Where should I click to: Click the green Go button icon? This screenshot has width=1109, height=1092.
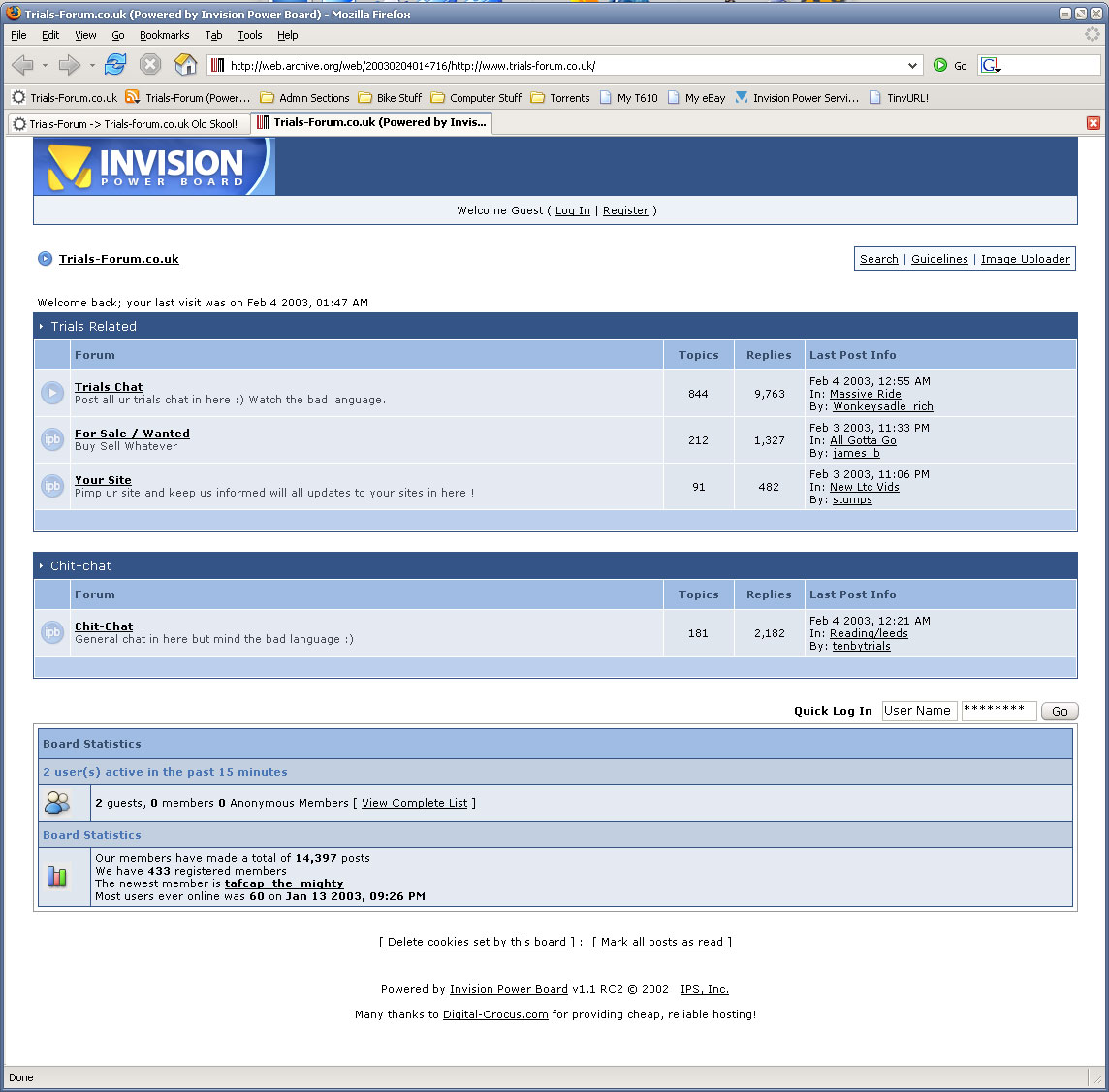coord(940,65)
